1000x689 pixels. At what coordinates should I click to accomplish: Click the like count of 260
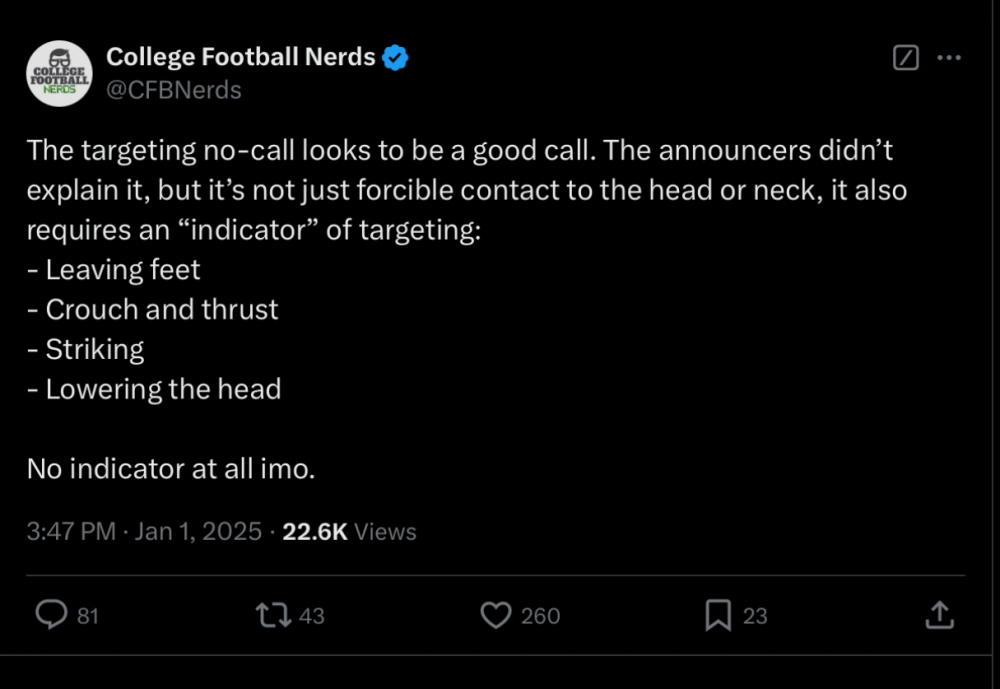(x=540, y=616)
